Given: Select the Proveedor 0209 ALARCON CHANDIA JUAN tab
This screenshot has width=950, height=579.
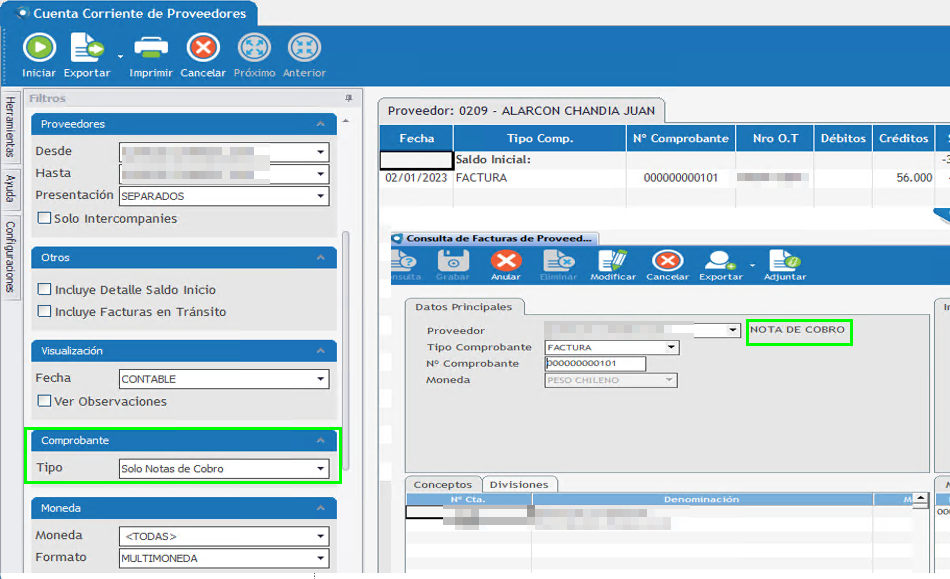Looking at the screenshot, I should tap(521, 111).
